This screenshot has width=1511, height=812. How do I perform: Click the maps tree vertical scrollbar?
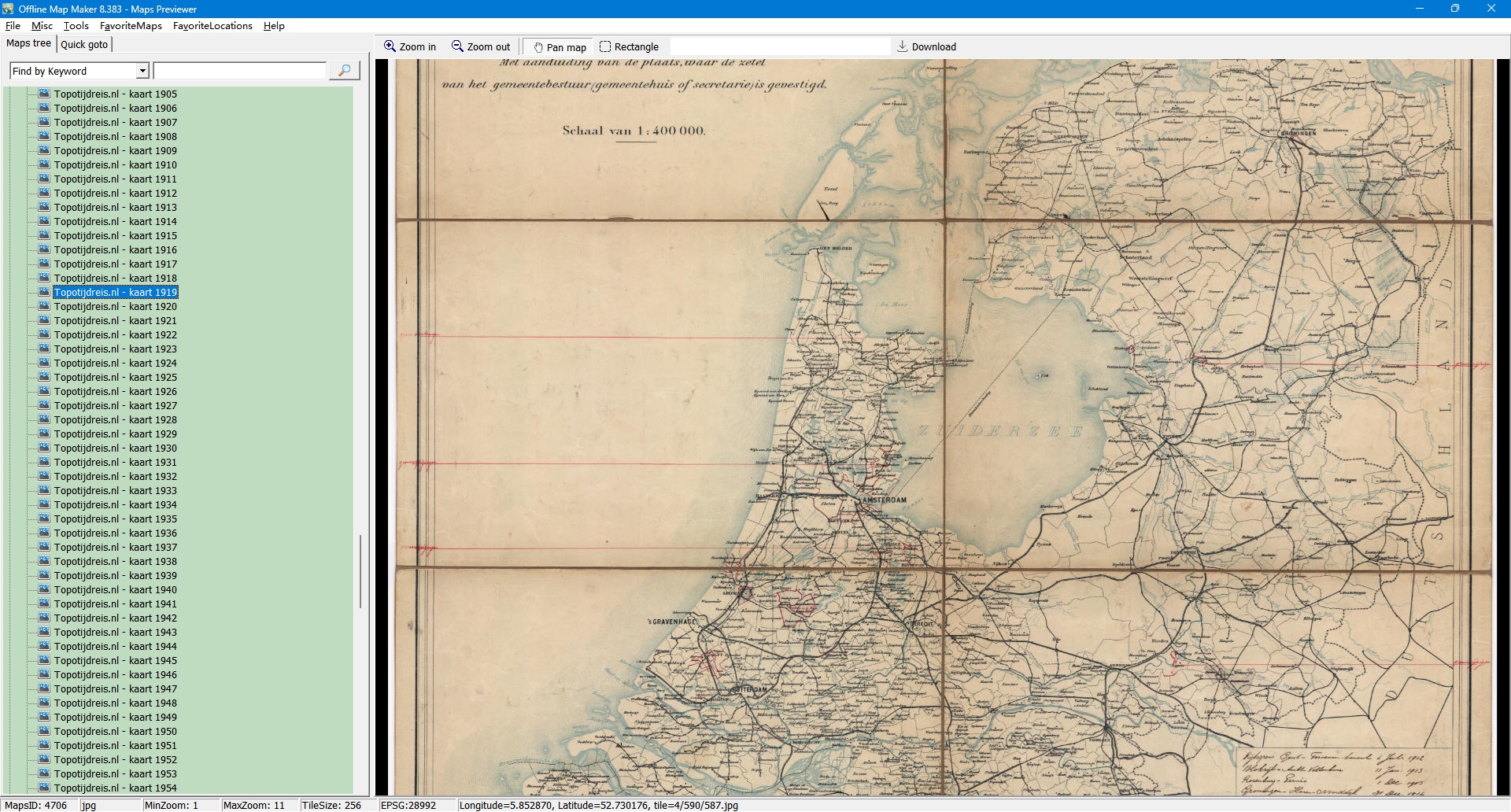tap(360, 571)
